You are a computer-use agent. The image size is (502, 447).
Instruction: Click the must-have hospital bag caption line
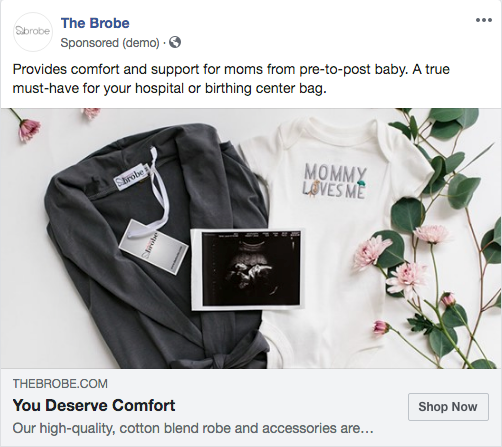pos(169,88)
